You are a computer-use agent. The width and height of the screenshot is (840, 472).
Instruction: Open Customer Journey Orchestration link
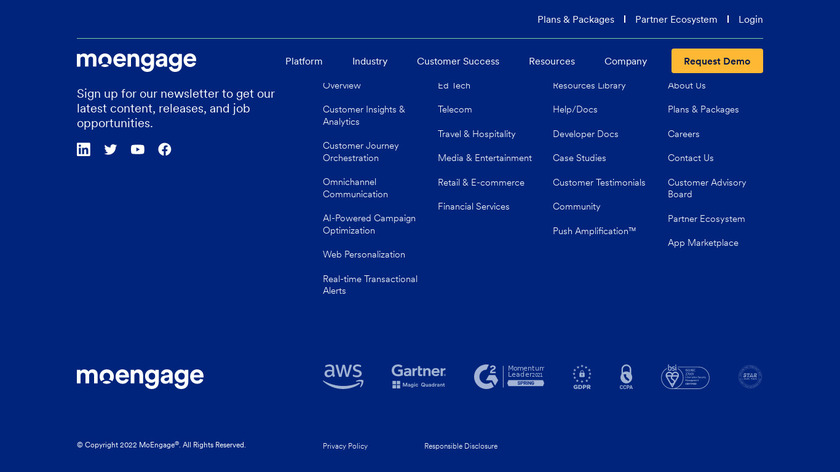[x=361, y=152]
